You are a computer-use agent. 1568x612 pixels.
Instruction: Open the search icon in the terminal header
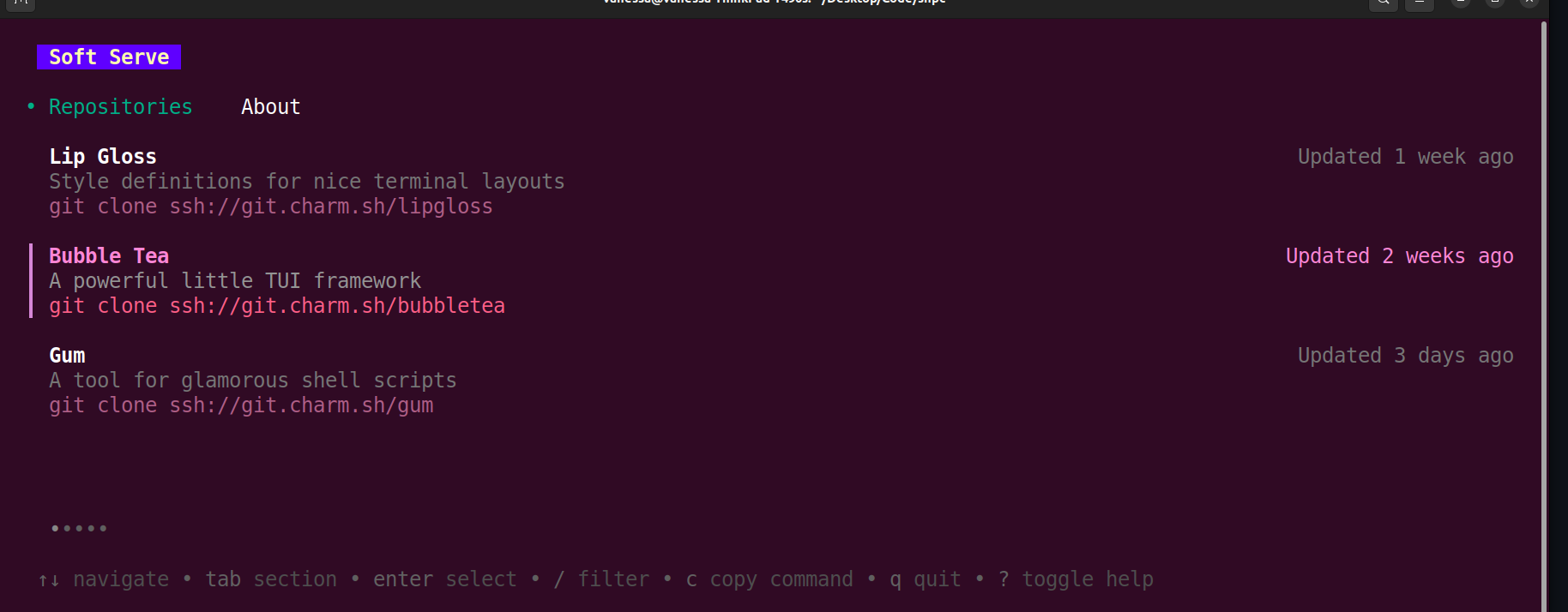pyautogui.click(x=1383, y=4)
